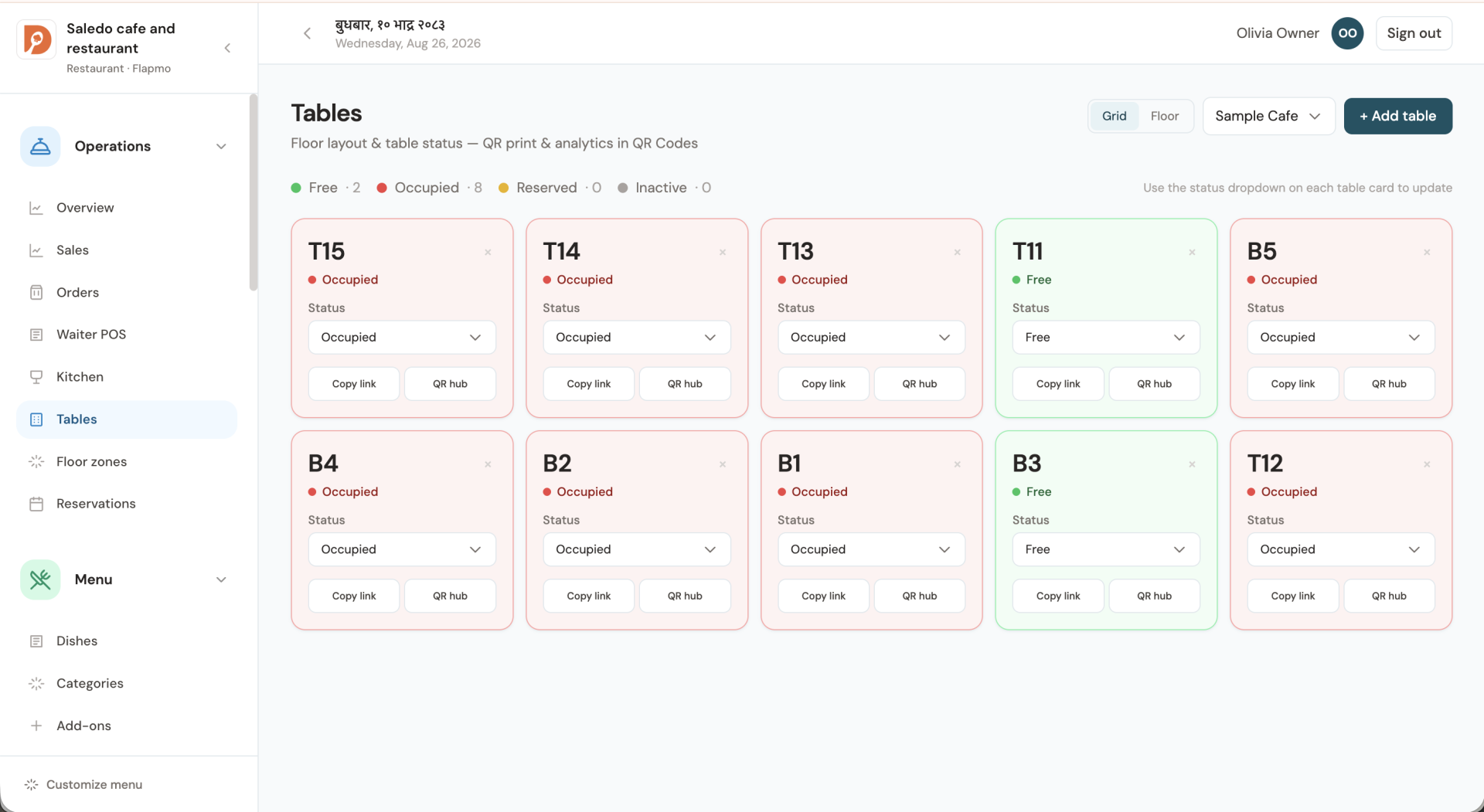Go to Orders in sidebar
Image resolution: width=1484 pixels, height=812 pixels.
pos(127,292)
